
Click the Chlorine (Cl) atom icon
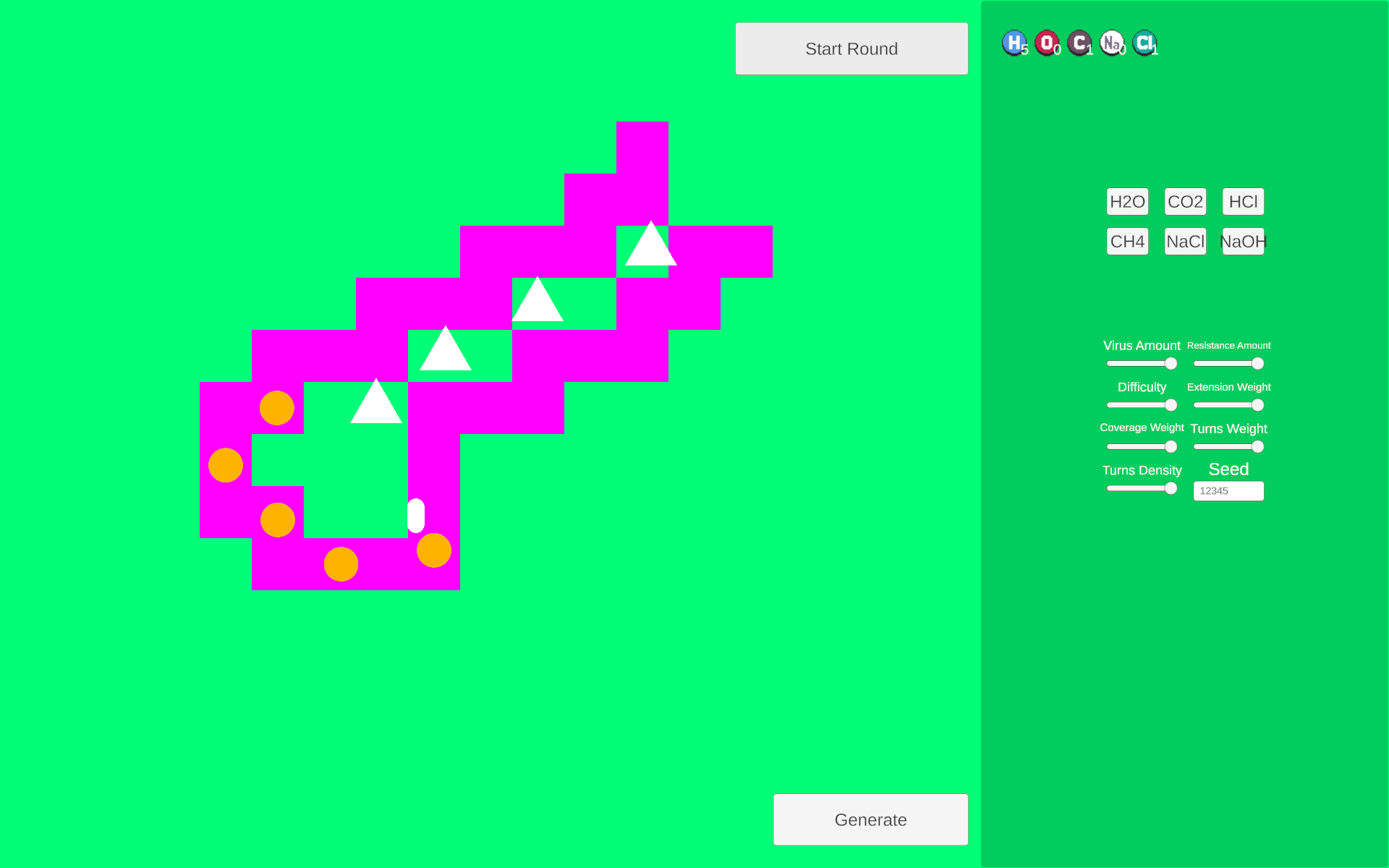pos(1144,43)
